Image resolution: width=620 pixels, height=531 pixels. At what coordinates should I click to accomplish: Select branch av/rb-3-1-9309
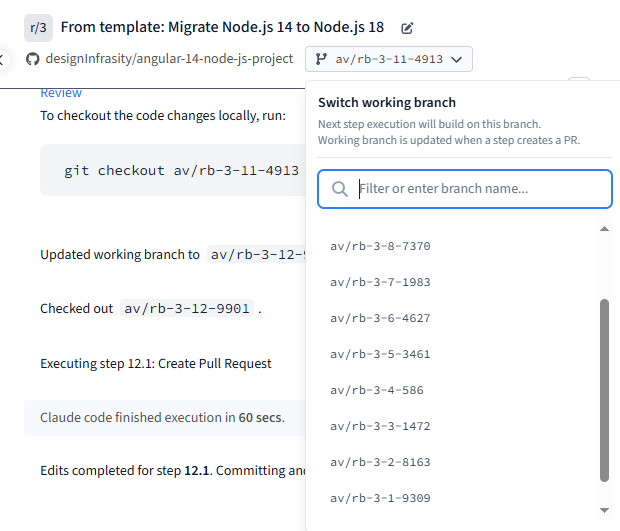click(x=380, y=498)
